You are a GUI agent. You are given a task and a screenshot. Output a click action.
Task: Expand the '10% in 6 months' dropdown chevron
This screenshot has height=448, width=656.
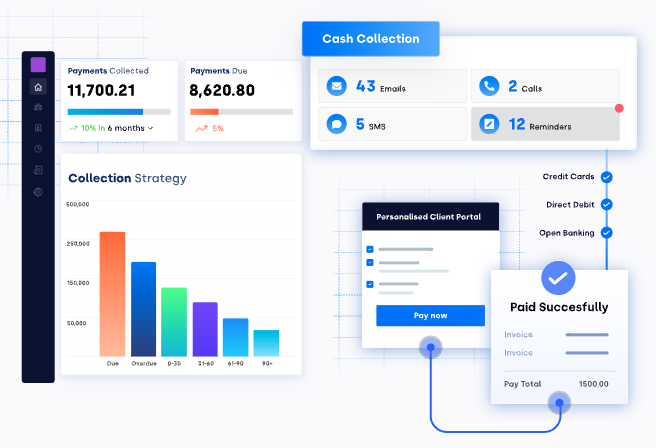(151, 128)
